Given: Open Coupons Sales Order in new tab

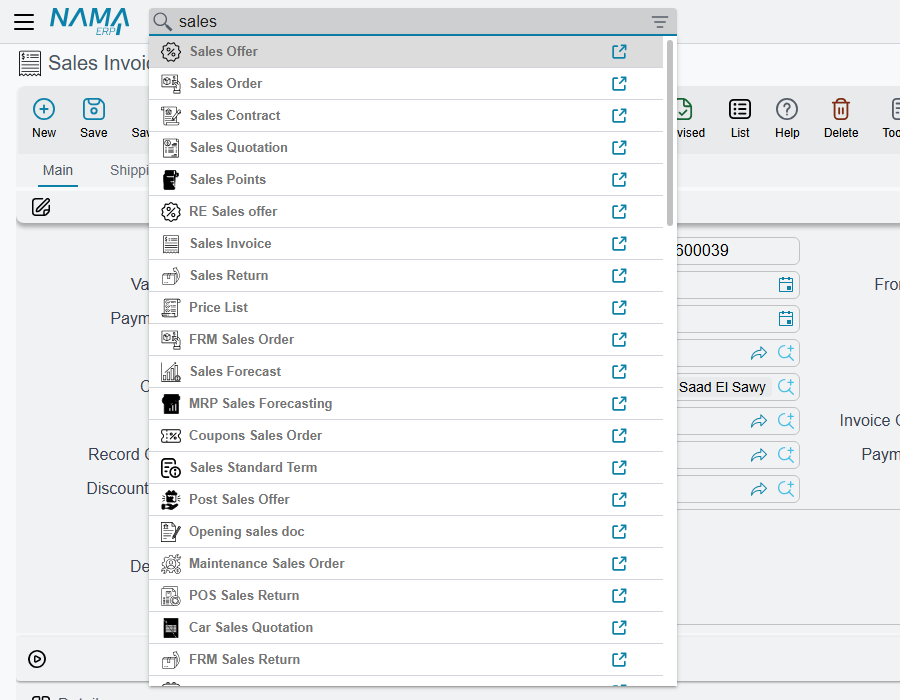Looking at the screenshot, I should 619,436.
